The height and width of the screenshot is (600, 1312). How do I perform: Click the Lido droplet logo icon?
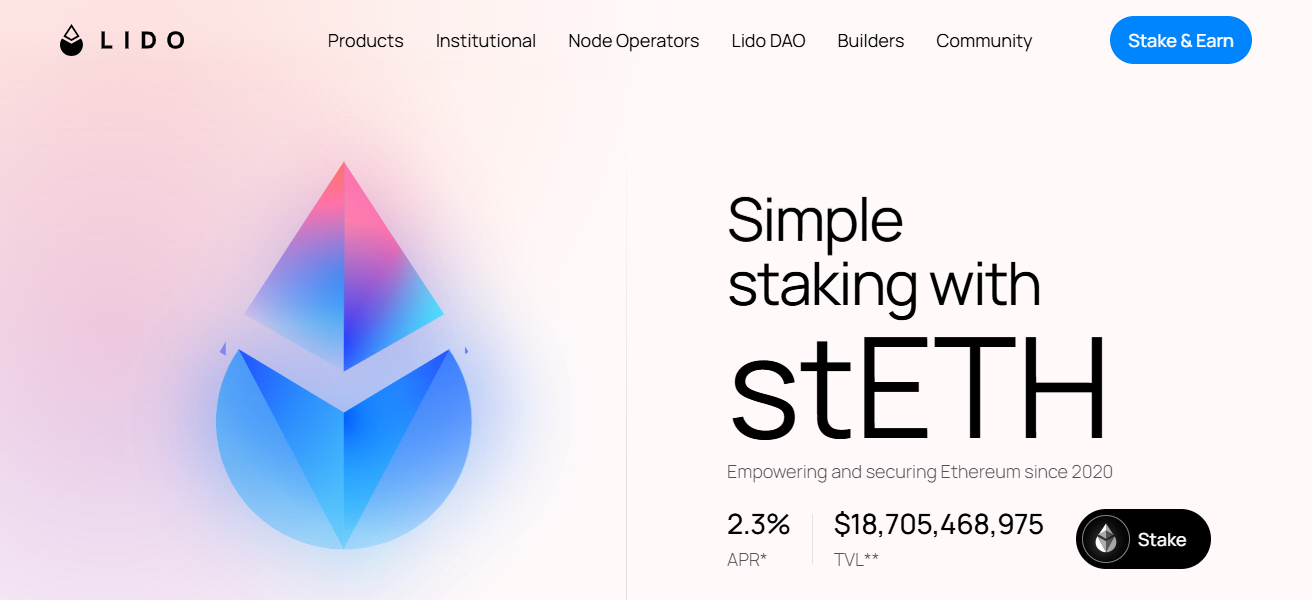(71, 41)
